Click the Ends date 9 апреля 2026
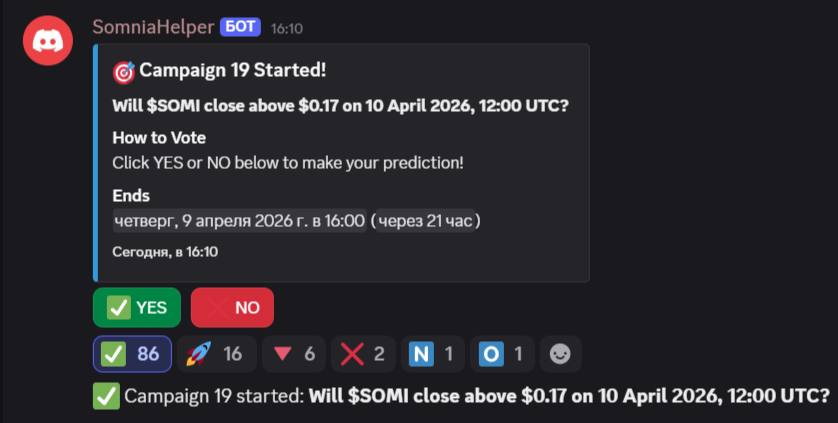838x423 pixels. [x=238, y=220]
